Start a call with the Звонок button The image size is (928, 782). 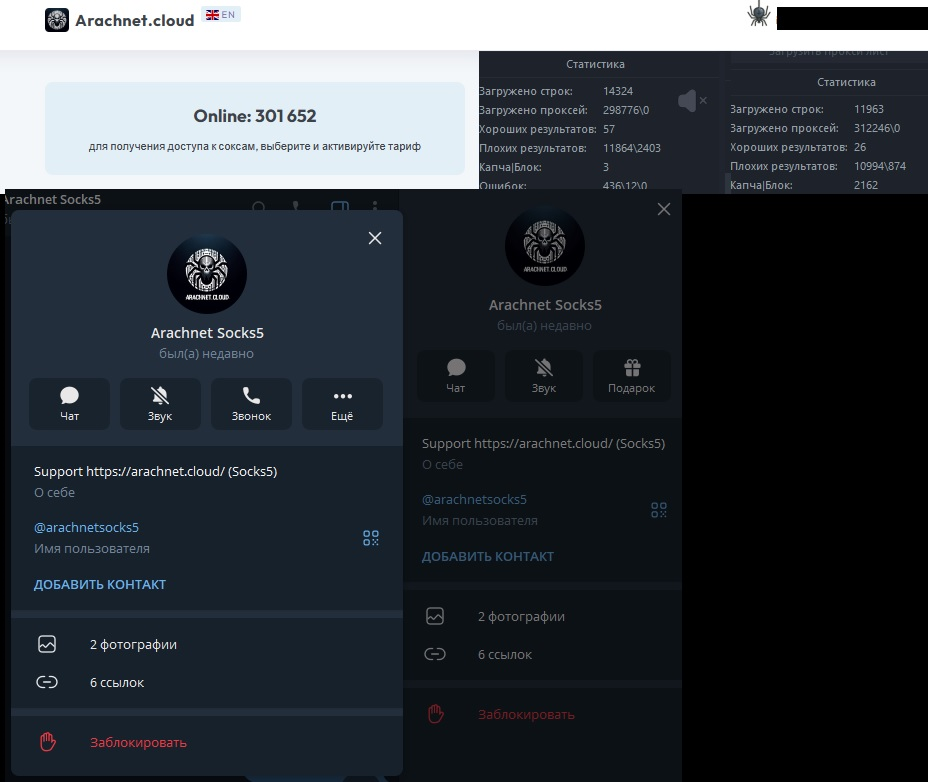(x=251, y=404)
